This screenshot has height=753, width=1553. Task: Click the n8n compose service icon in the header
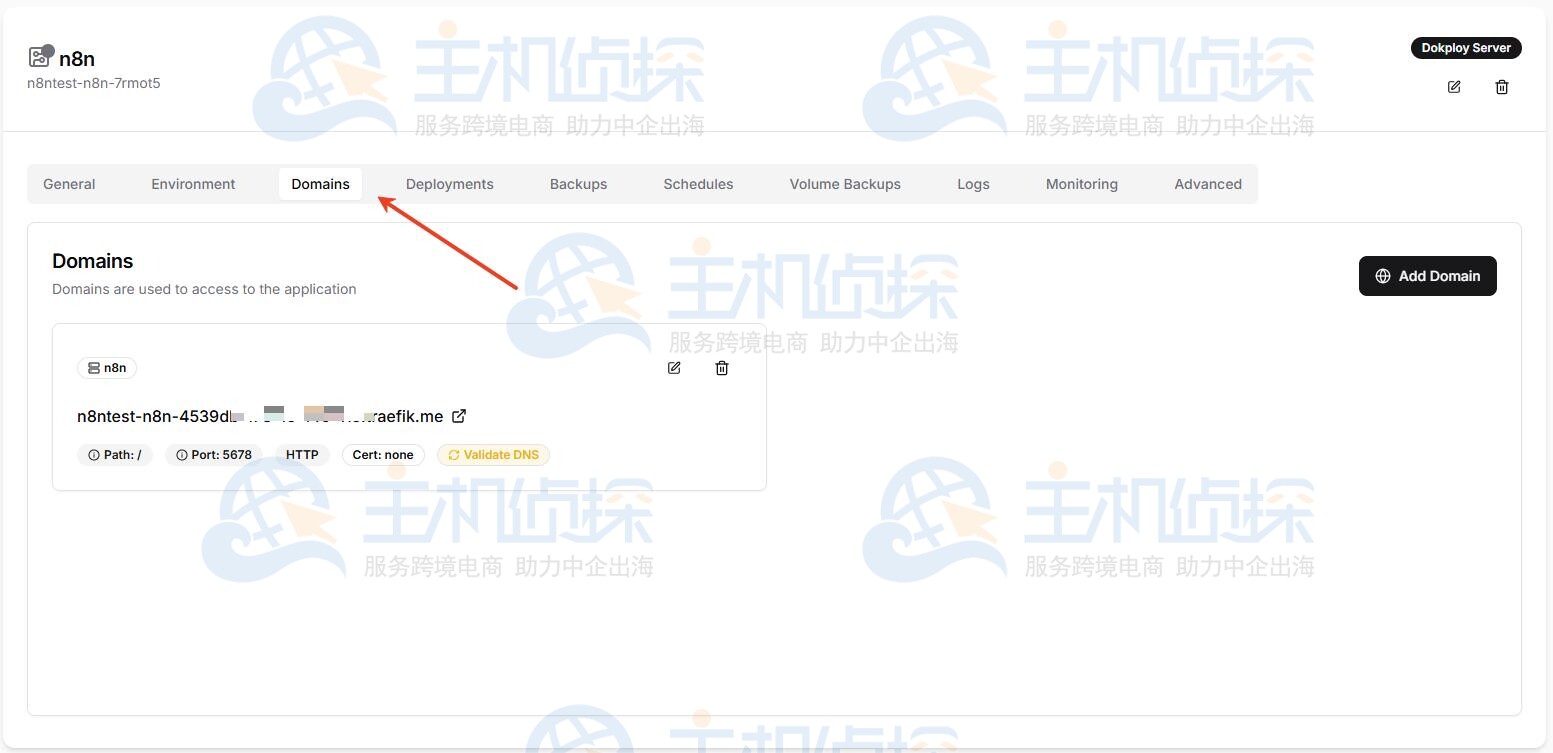40,57
